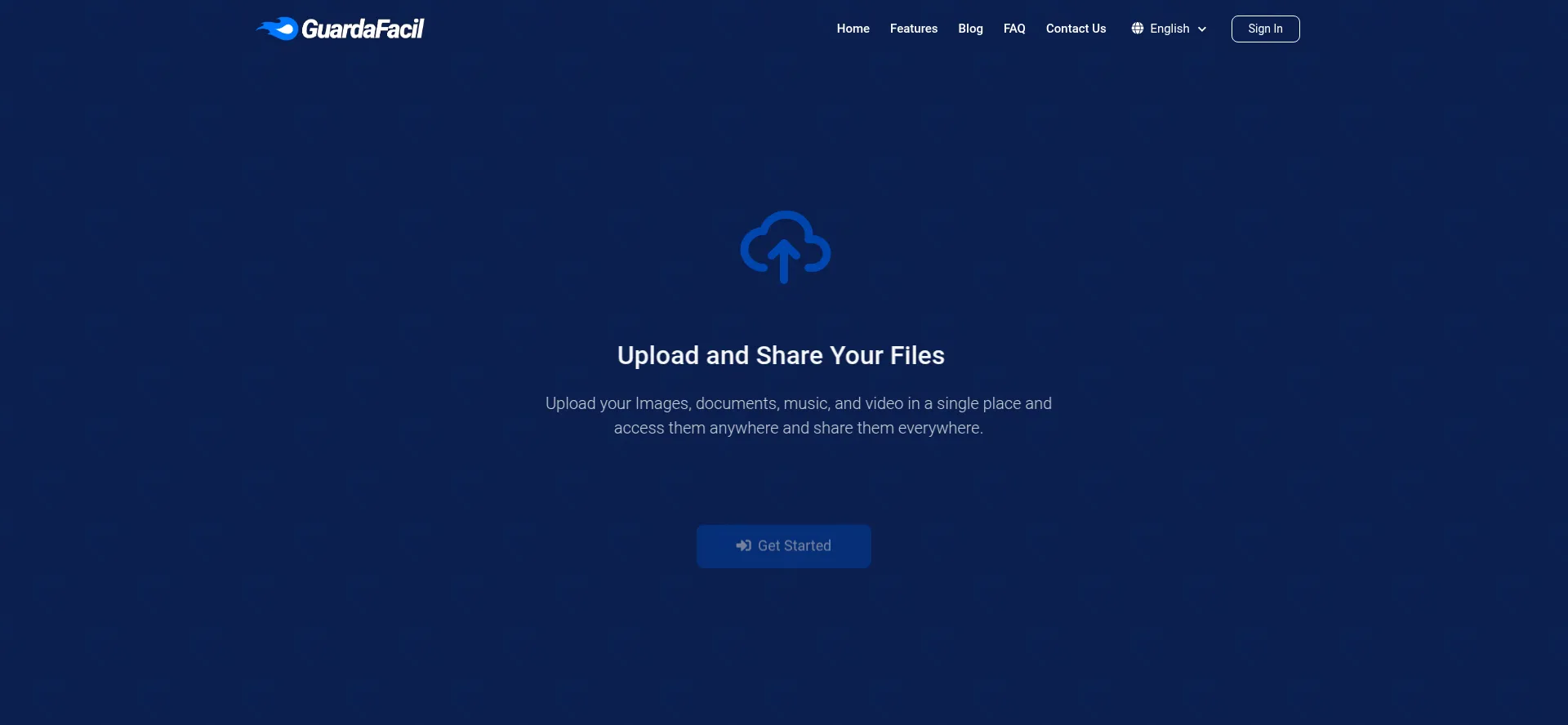Click the GuardaFacil flame logo
Screen dimensions: 1568x725
(x=341, y=29)
